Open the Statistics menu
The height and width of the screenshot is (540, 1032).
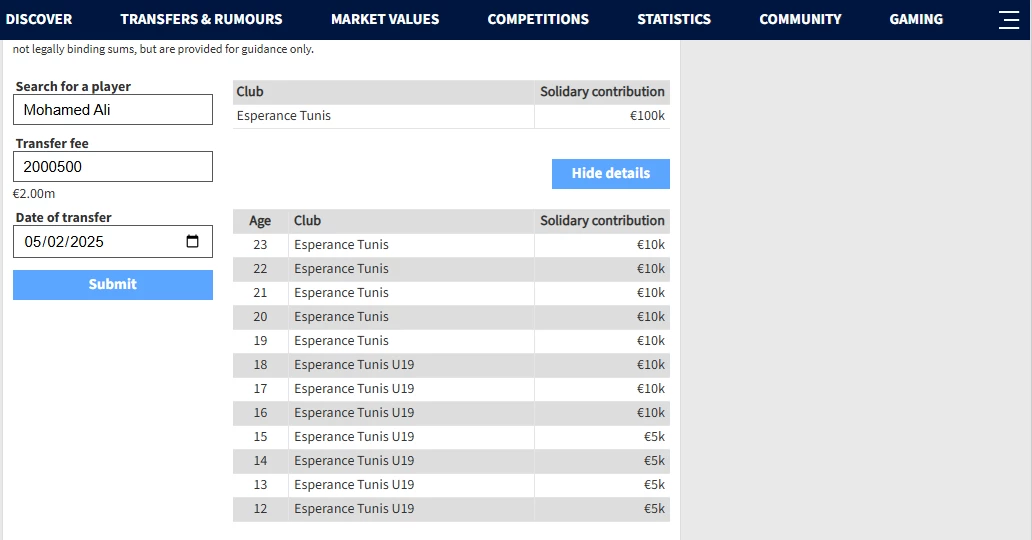[674, 19]
